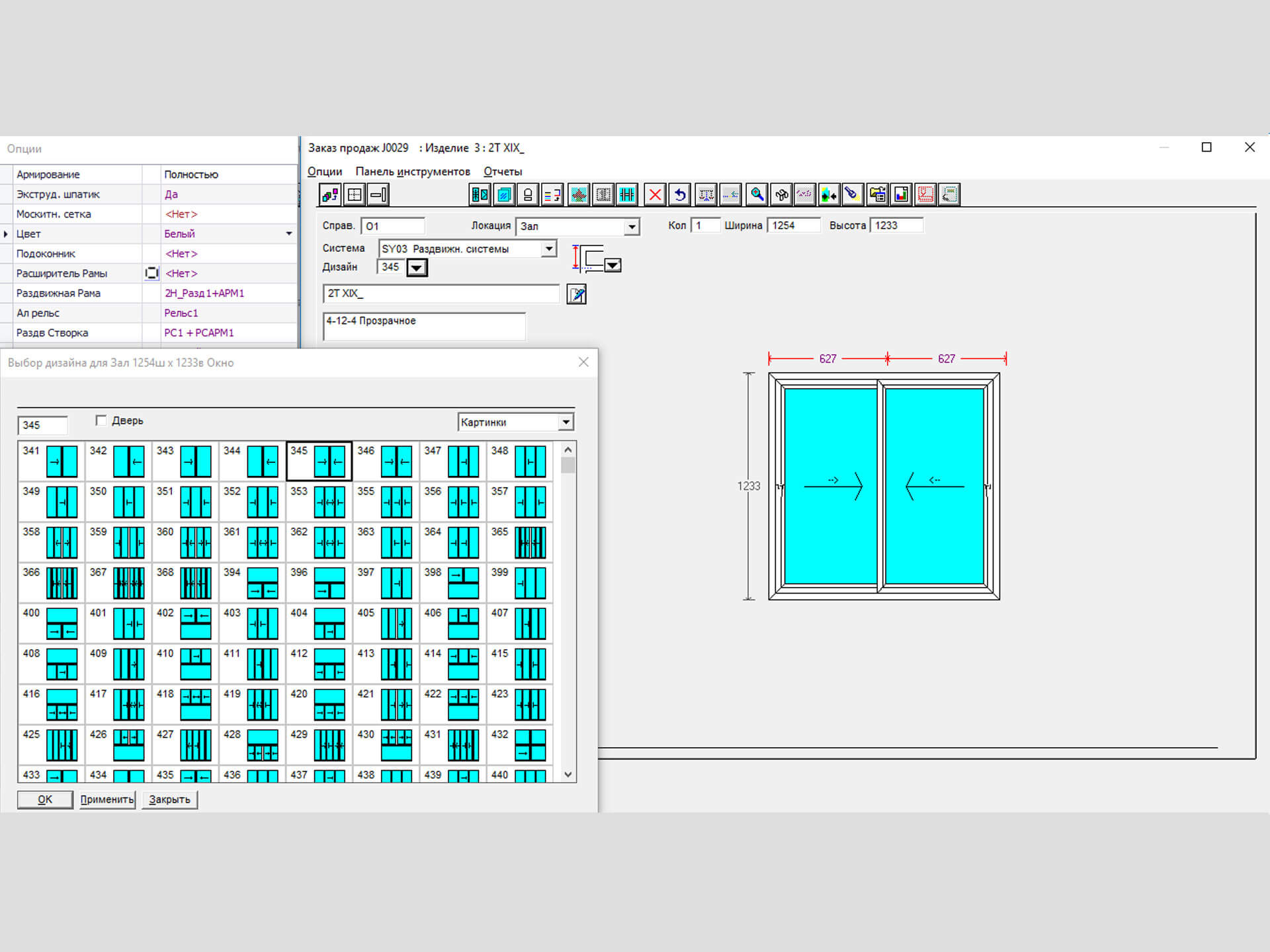Click the padlock toolbar icon

pyautogui.click(x=528, y=194)
